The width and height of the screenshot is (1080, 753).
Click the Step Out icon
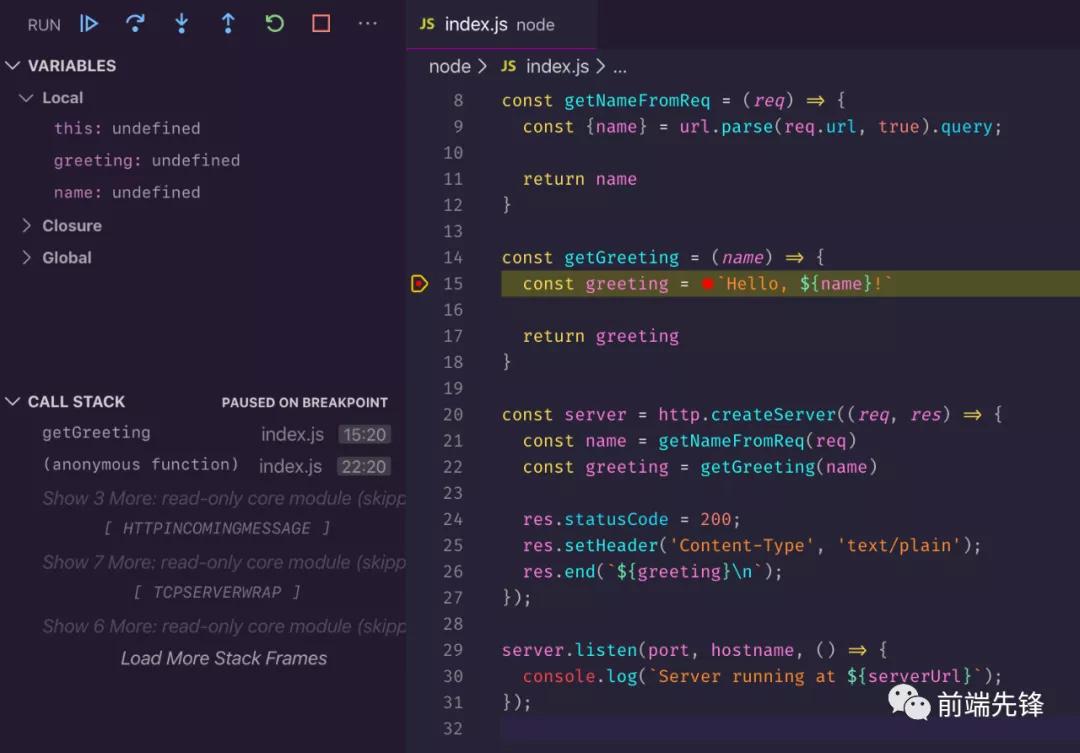(227, 23)
